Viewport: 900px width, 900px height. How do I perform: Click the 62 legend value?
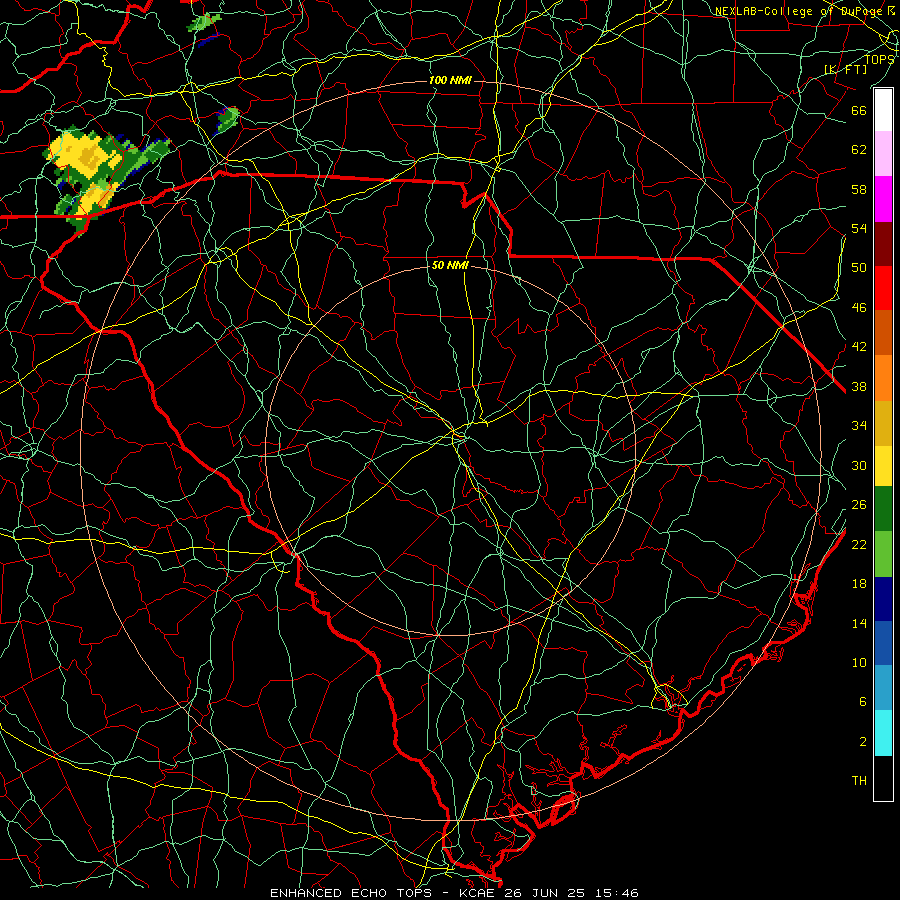coord(859,149)
